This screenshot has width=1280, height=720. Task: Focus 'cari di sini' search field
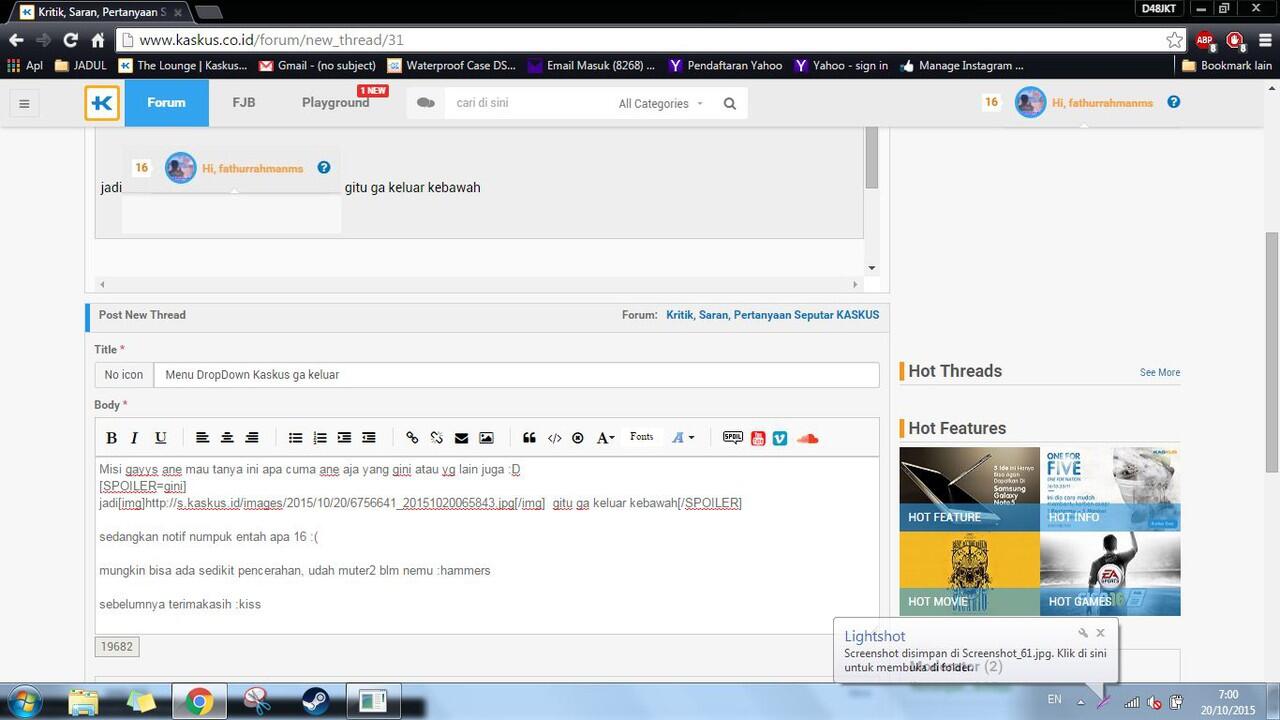tap(528, 103)
